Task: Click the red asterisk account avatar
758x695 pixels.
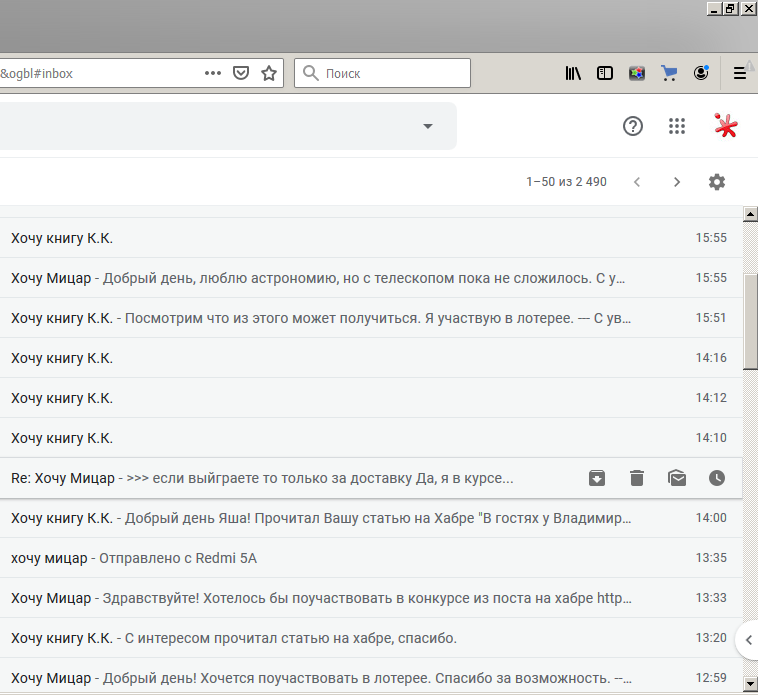Action: point(726,126)
